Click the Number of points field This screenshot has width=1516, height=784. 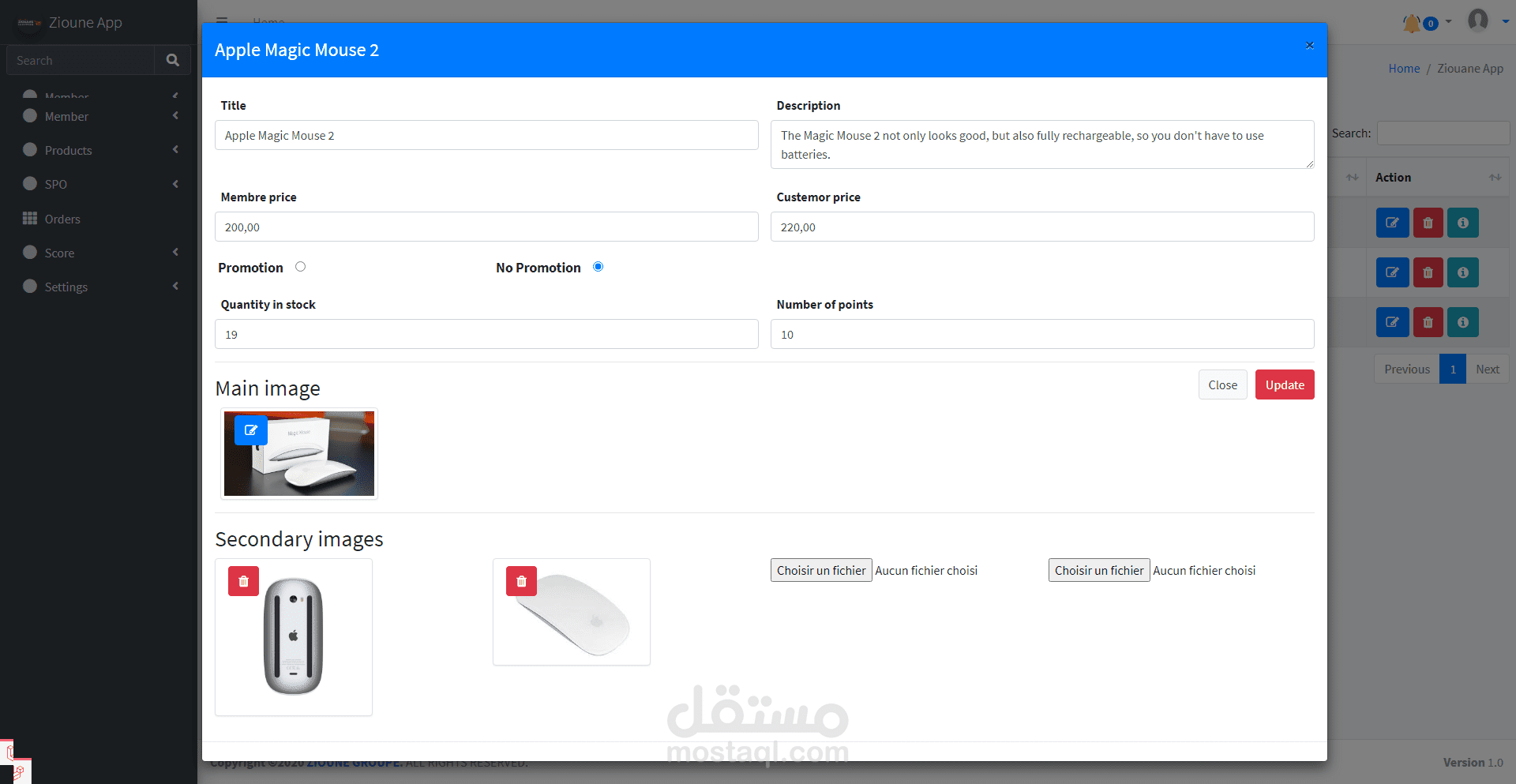click(1042, 334)
